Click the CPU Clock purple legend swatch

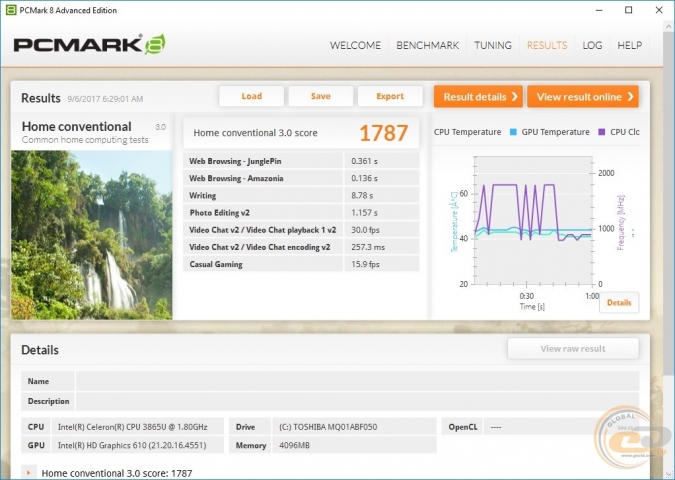pyautogui.click(x=602, y=132)
